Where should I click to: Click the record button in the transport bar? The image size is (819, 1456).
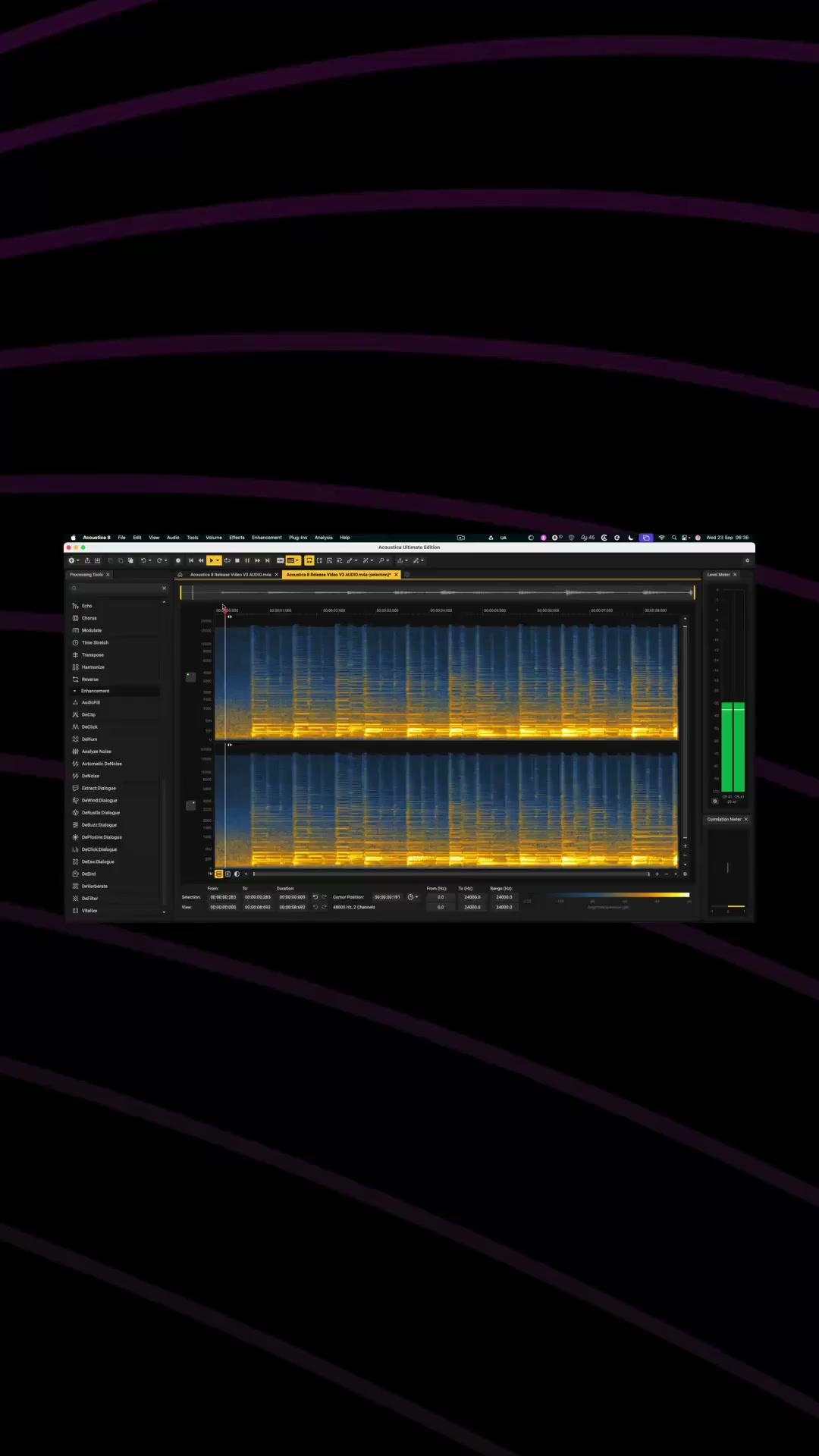coord(178,560)
